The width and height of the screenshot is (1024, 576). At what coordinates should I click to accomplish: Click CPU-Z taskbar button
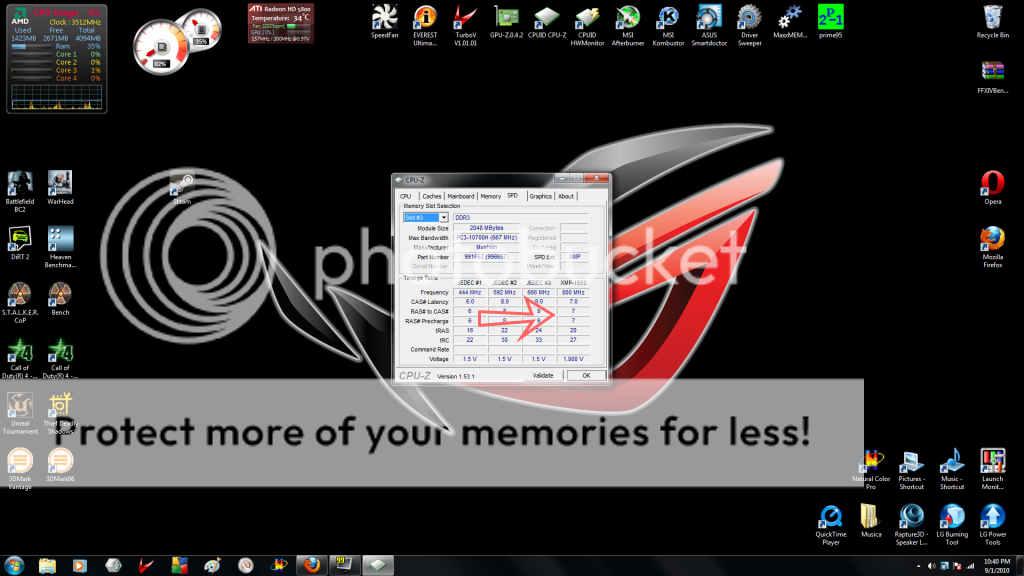[378, 566]
